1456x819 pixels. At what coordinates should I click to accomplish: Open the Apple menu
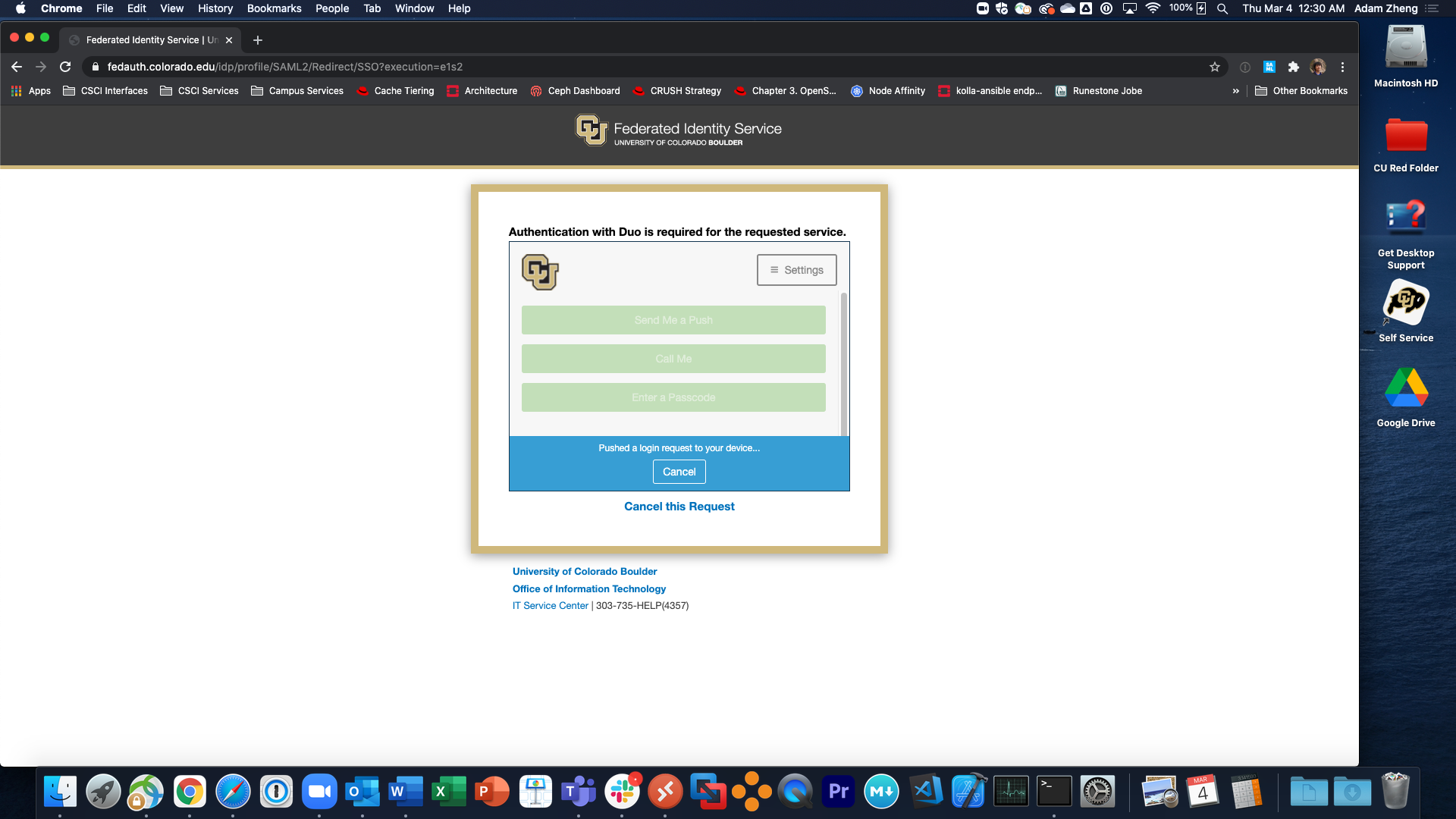(x=20, y=8)
